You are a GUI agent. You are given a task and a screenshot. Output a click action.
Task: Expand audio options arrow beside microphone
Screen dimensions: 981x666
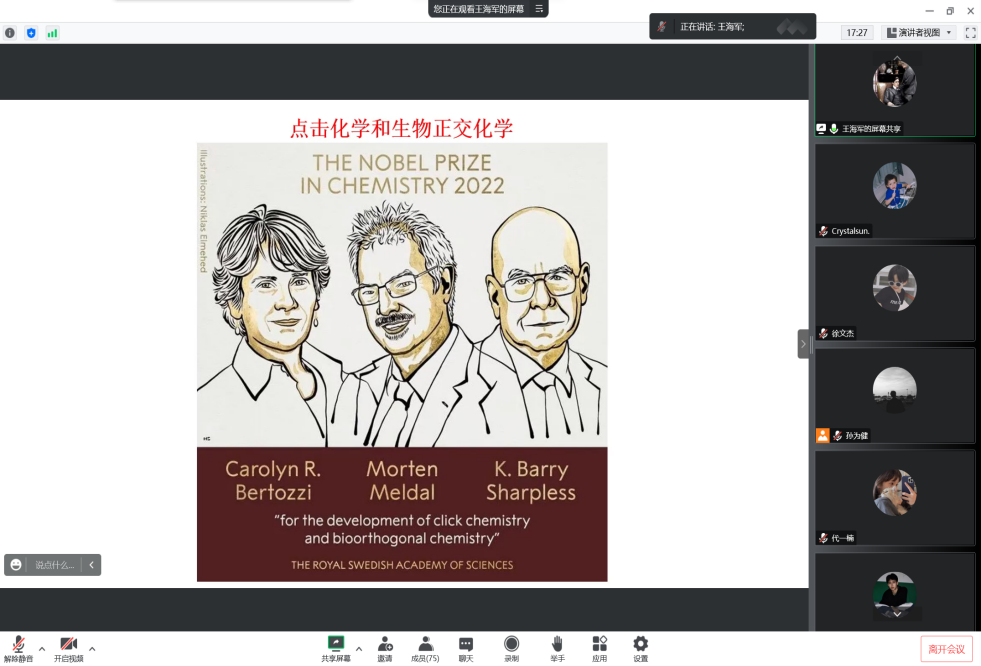(42, 648)
